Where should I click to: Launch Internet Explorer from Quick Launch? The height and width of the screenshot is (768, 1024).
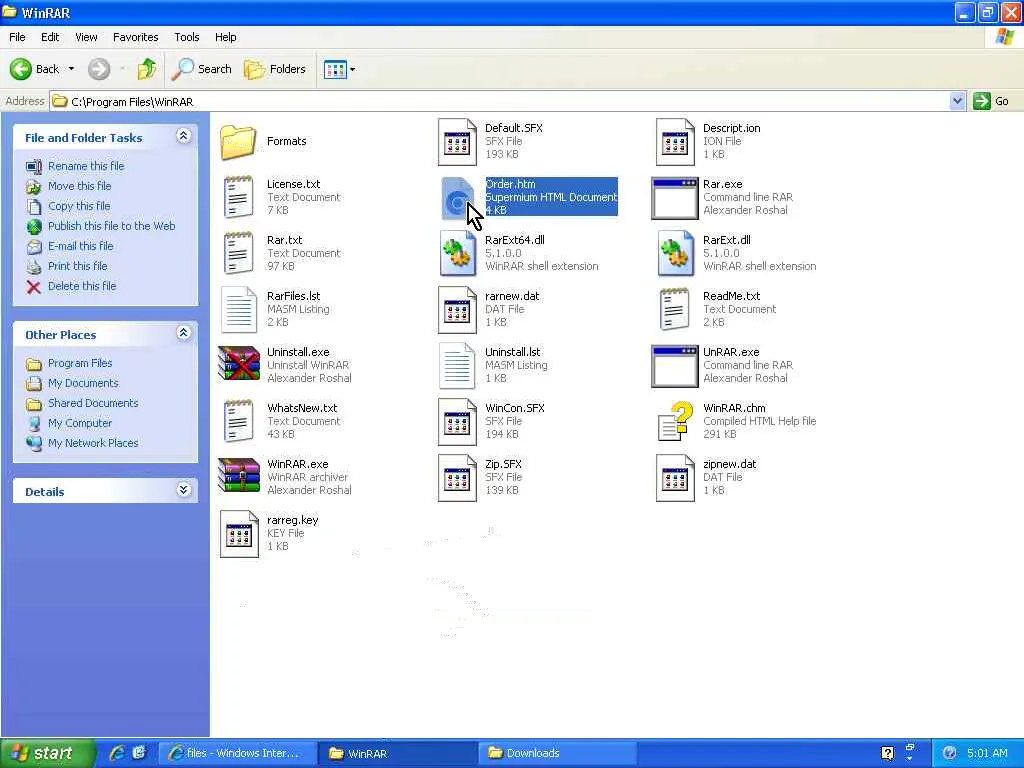[x=118, y=753]
